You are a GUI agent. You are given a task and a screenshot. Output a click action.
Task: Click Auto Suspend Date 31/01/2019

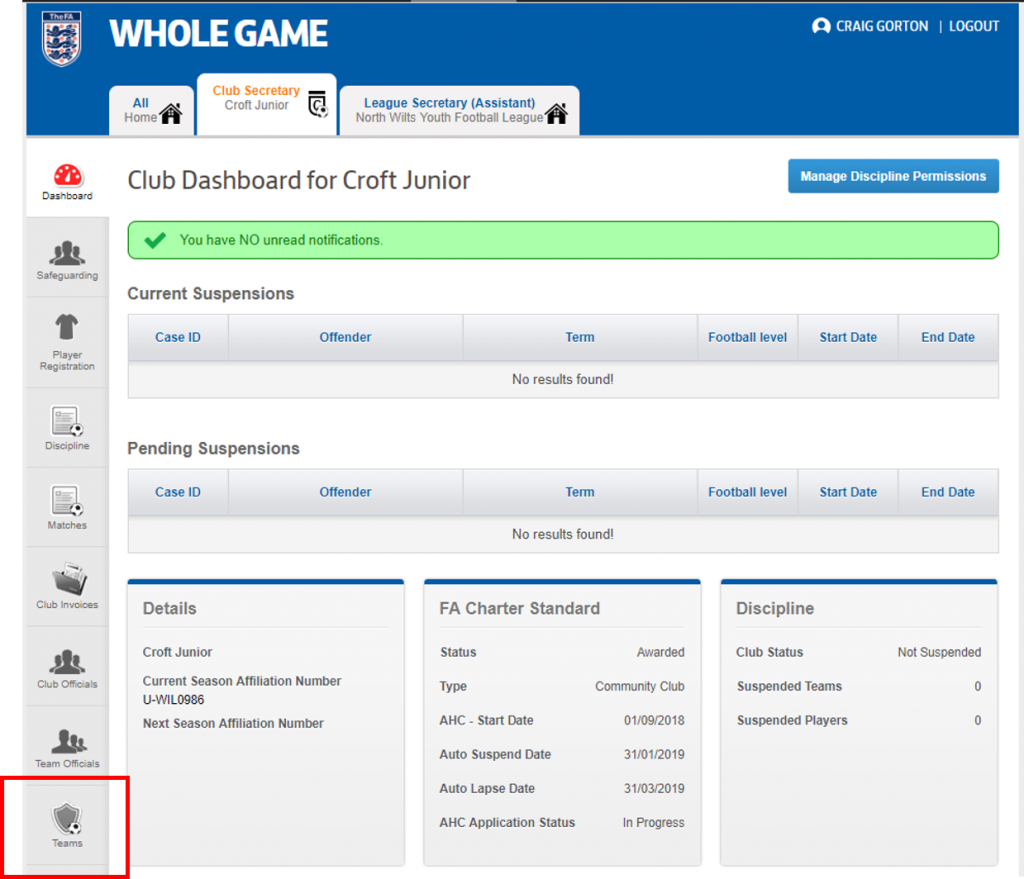click(654, 754)
